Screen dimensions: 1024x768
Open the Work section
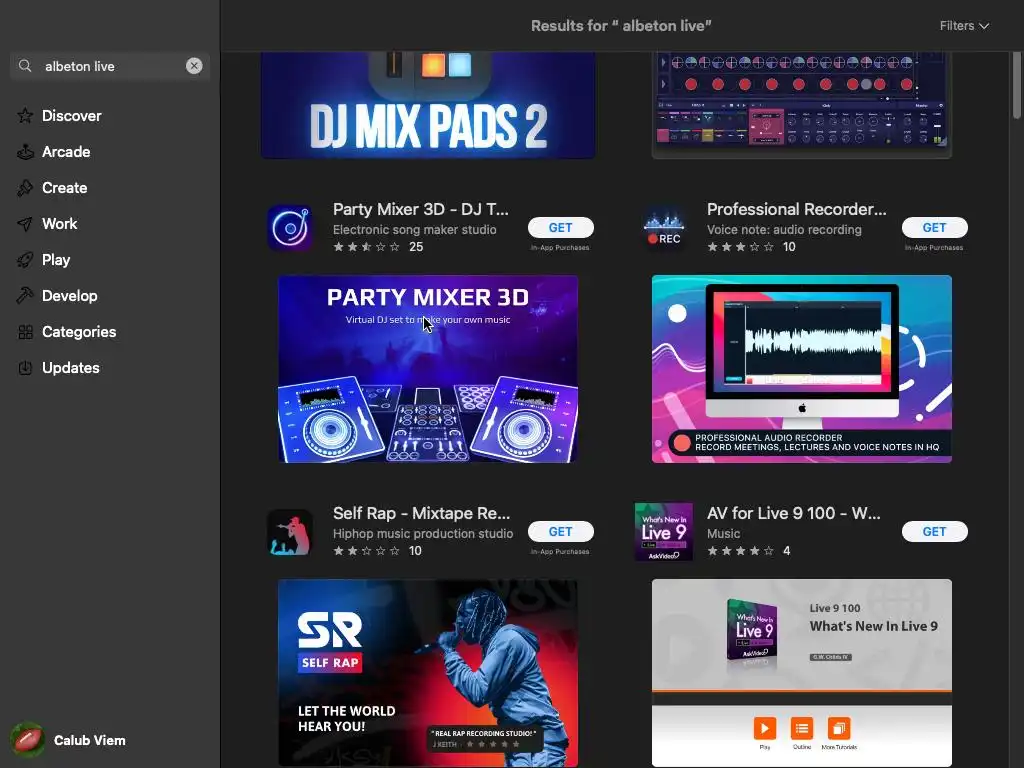(x=59, y=224)
